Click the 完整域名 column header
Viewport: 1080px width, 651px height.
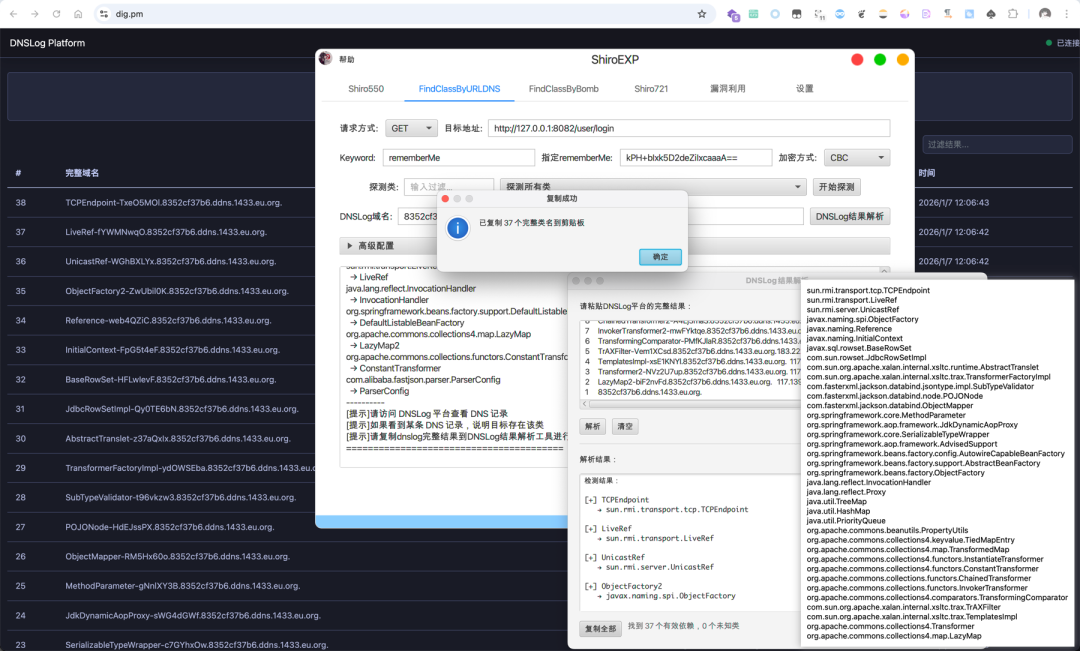click(x=82, y=173)
